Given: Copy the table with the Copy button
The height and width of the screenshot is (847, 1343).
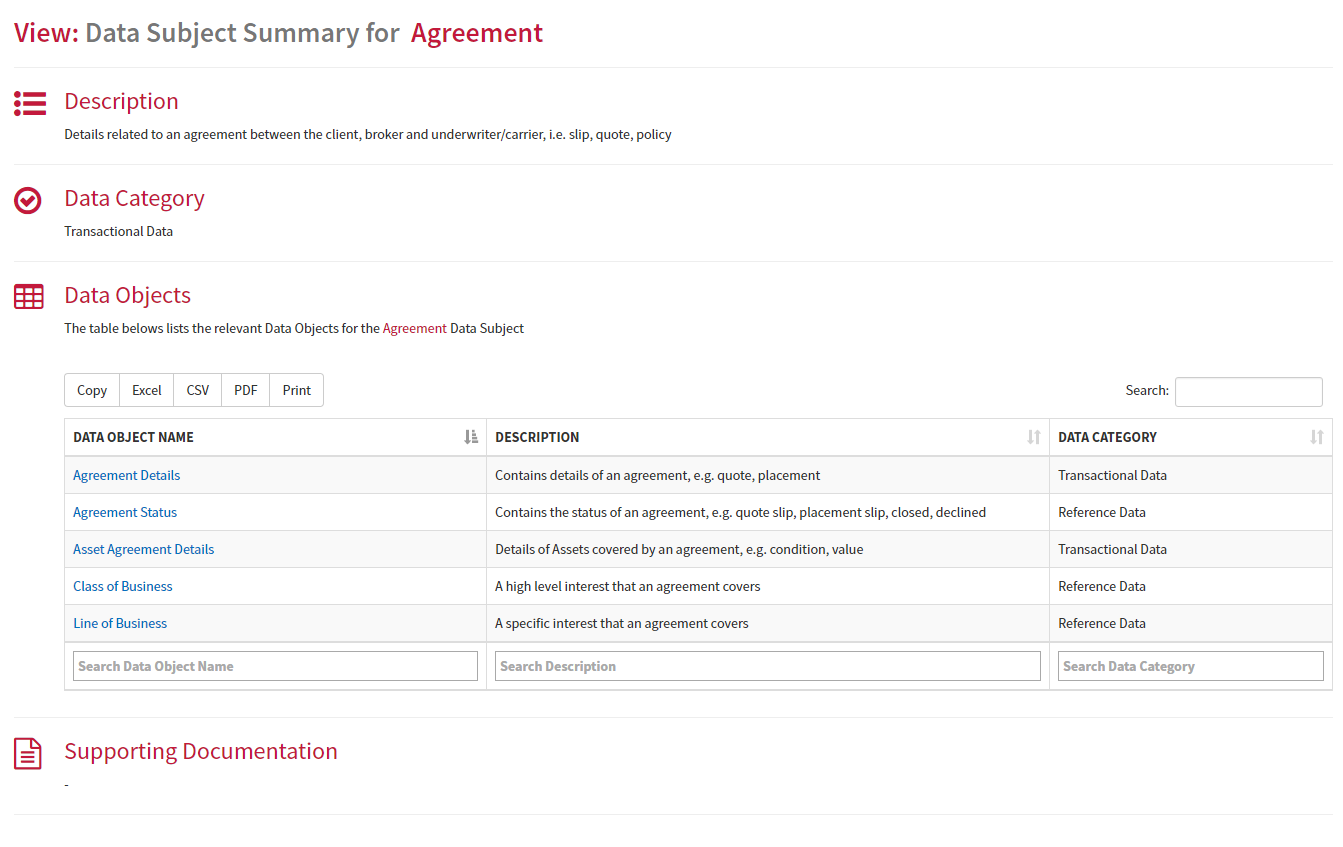Looking at the screenshot, I should click(92, 390).
